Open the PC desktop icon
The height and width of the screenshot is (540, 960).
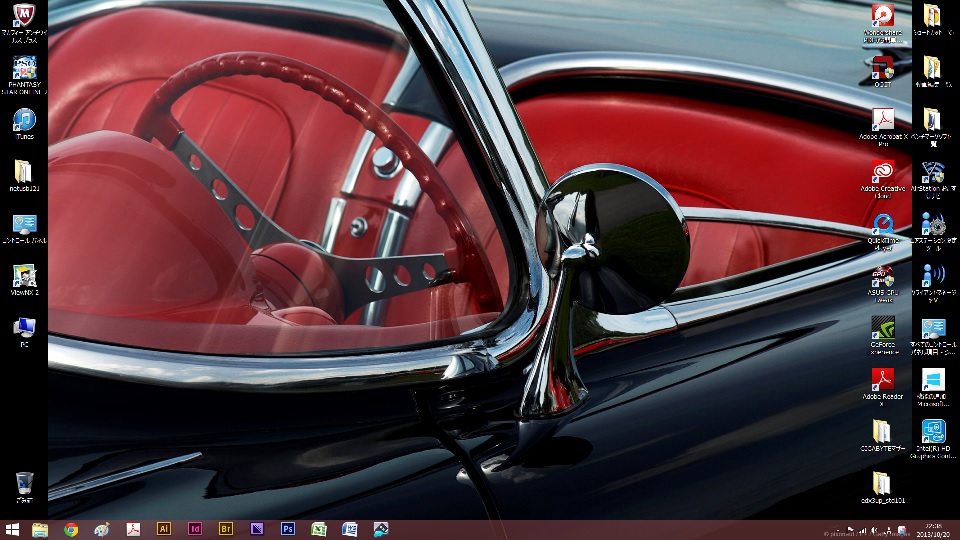click(x=24, y=327)
